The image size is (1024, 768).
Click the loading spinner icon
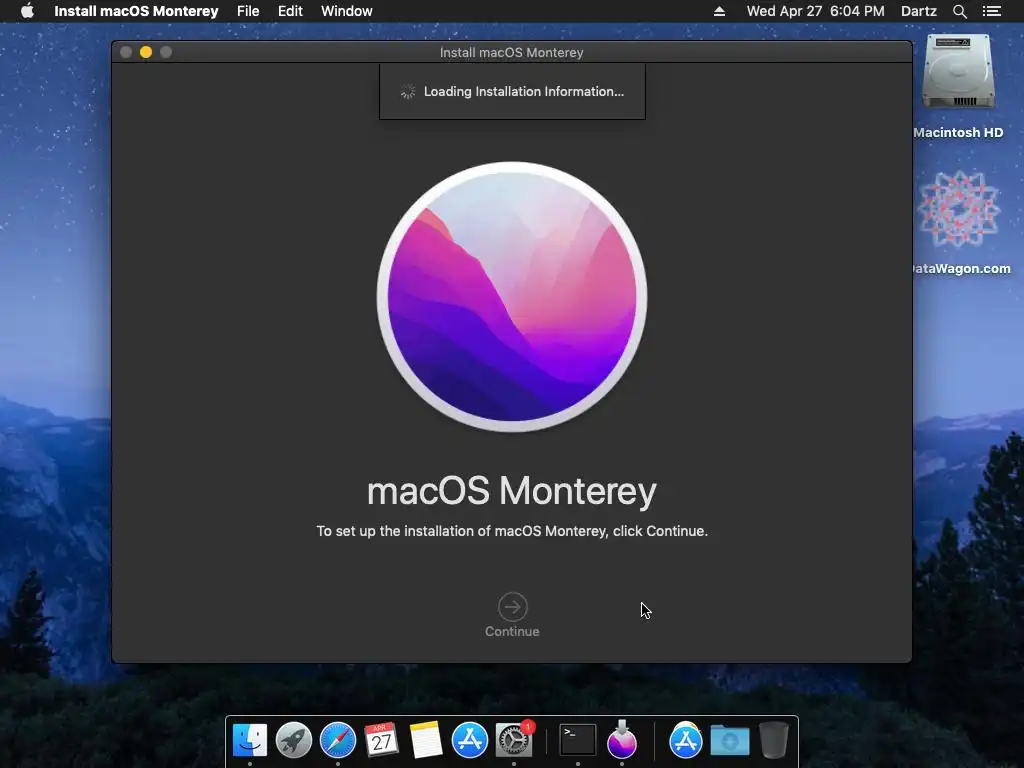tap(408, 91)
